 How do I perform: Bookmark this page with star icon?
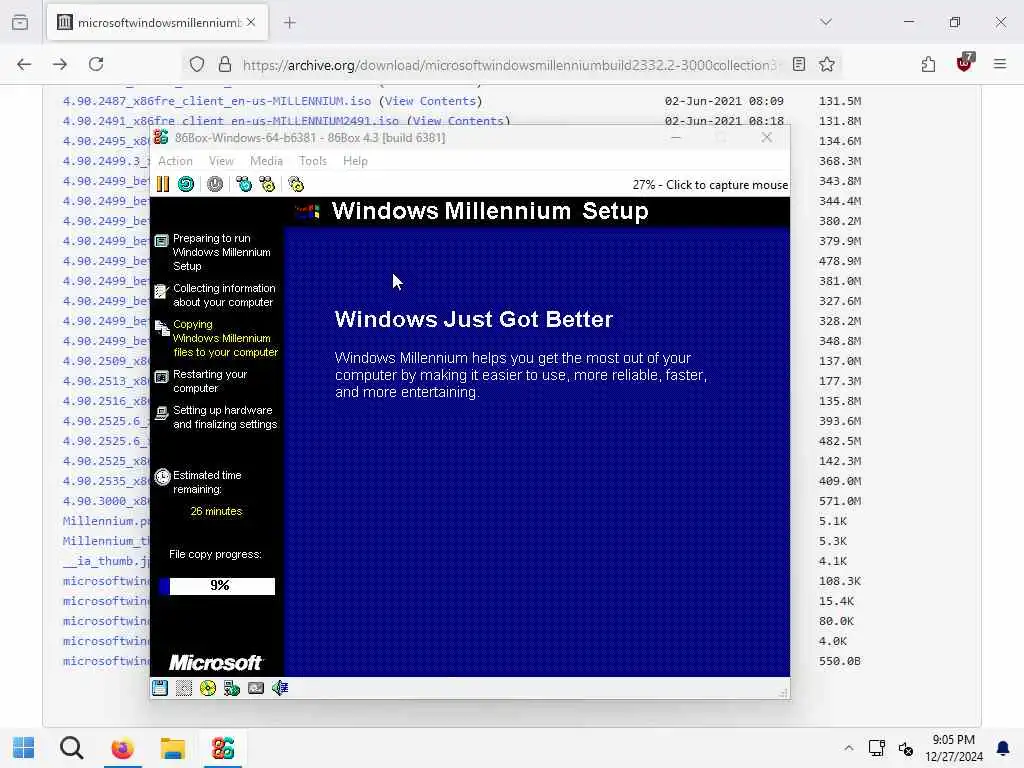(827, 64)
